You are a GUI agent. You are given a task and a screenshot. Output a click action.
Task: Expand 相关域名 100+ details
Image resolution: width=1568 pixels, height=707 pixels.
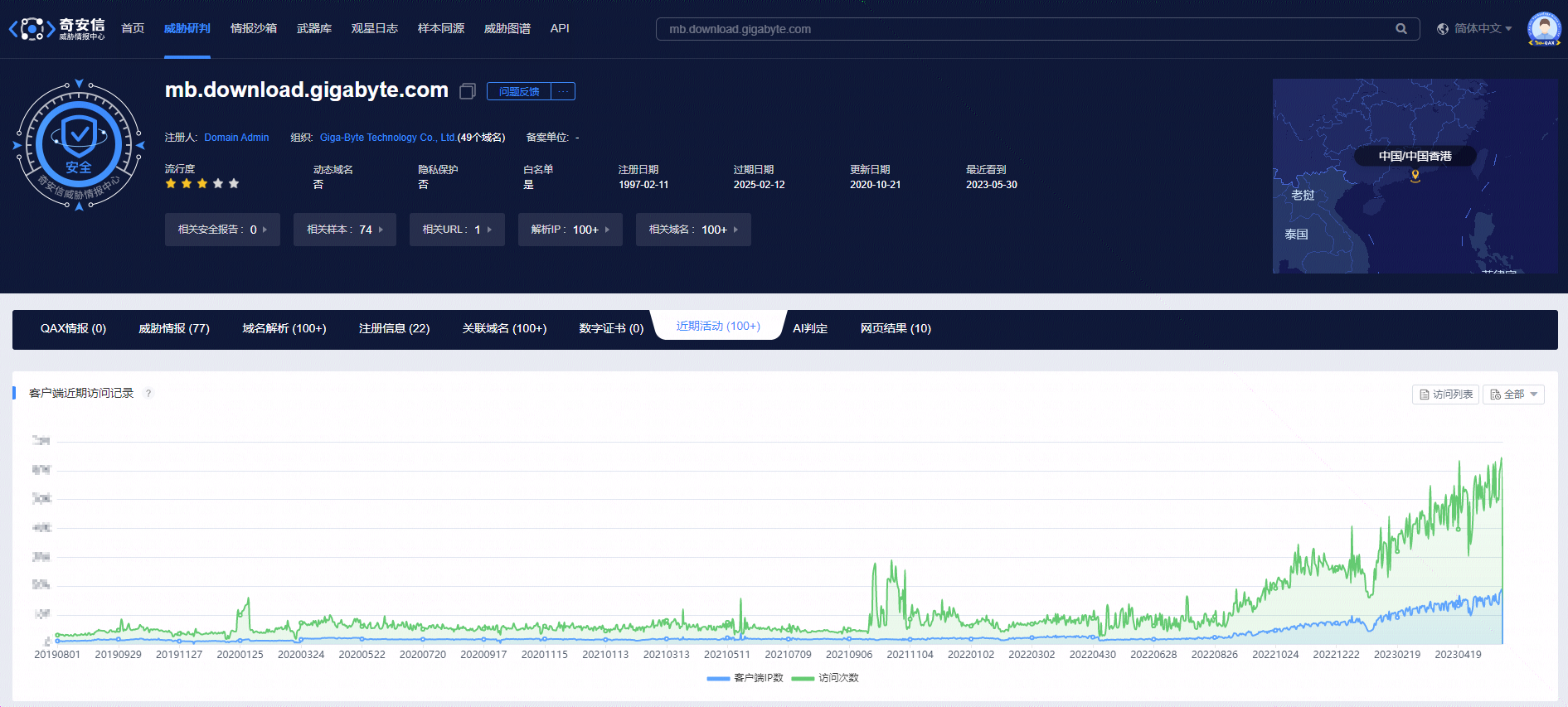[693, 230]
